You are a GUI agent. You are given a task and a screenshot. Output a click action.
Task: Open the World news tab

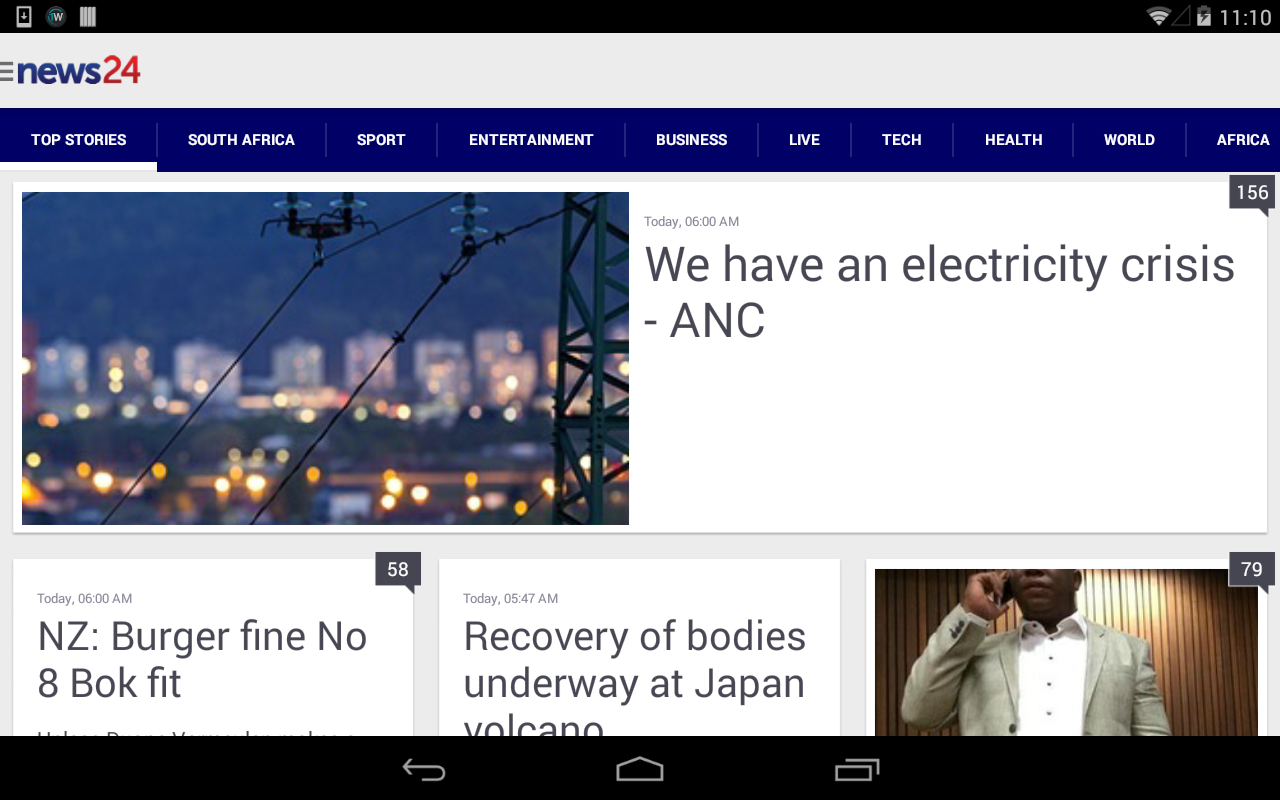point(1129,140)
